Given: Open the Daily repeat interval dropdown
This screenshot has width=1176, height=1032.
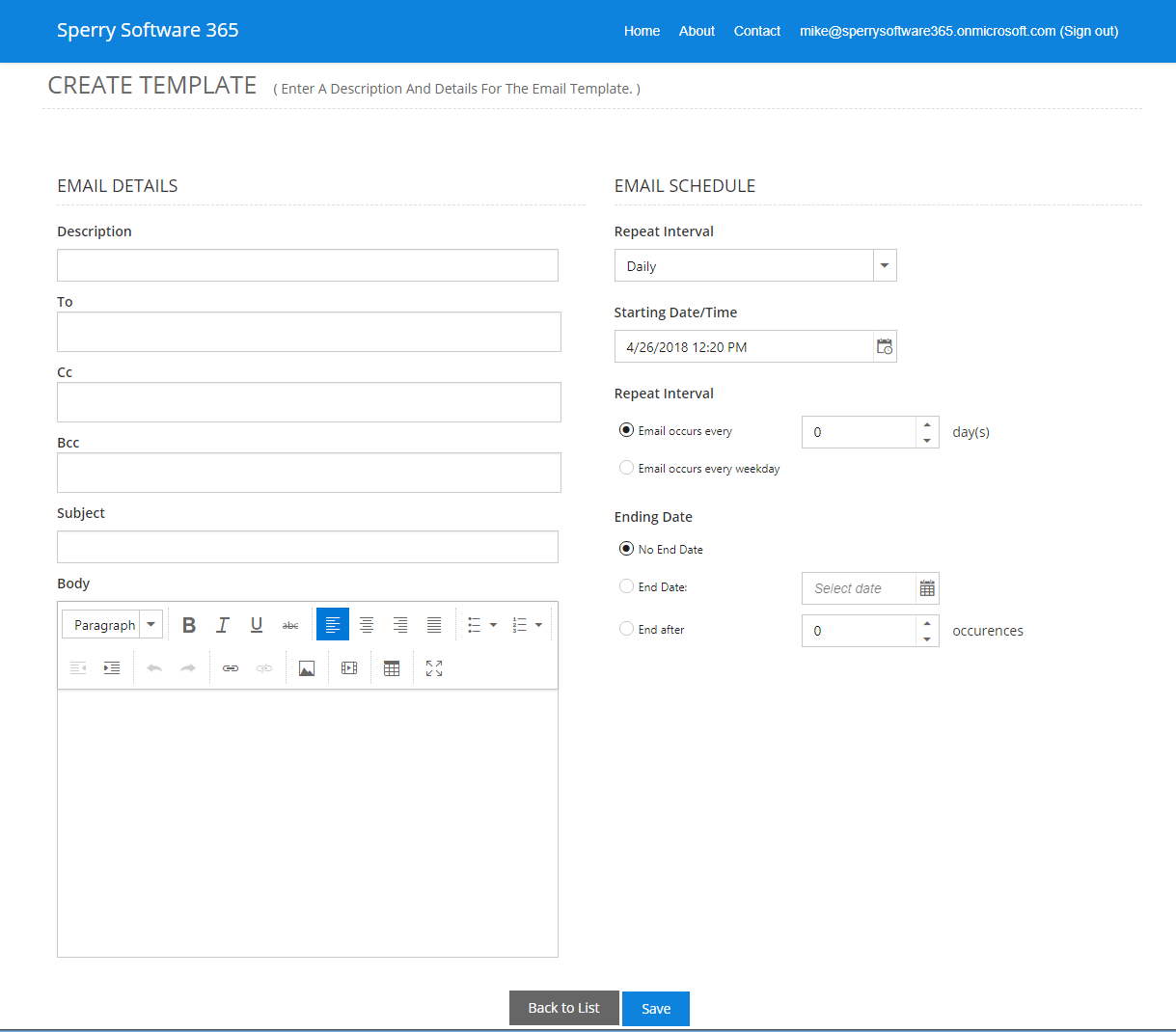Looking at the screenshot, I should [x=885, y=265].
